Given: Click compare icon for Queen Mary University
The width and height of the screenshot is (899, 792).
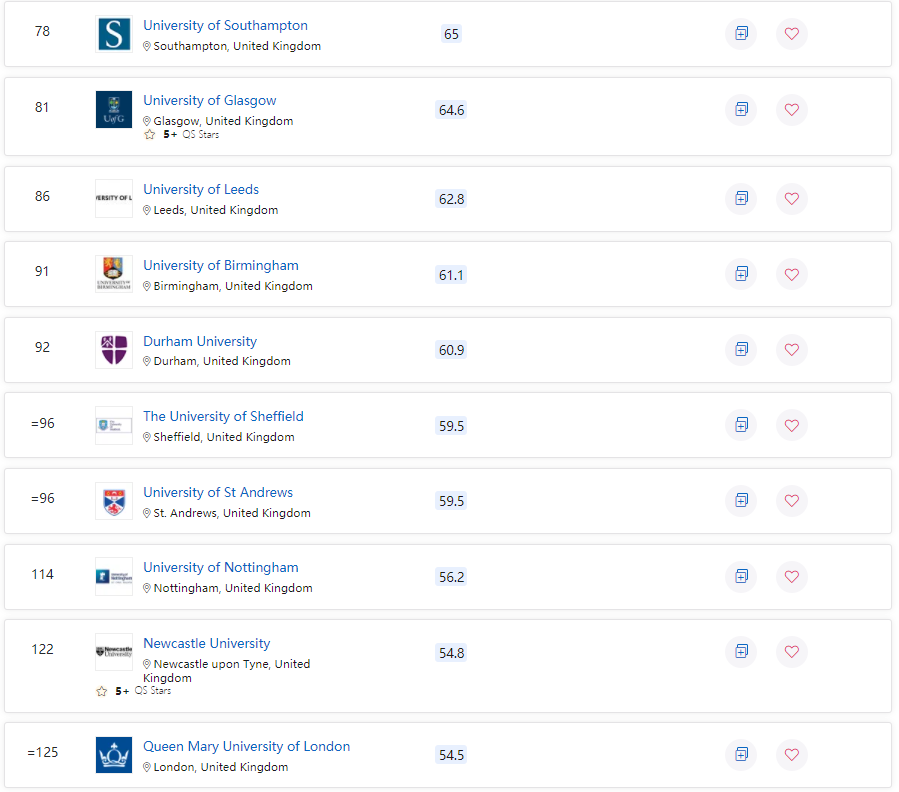Looking at the screenshot, I should (741, 754).
